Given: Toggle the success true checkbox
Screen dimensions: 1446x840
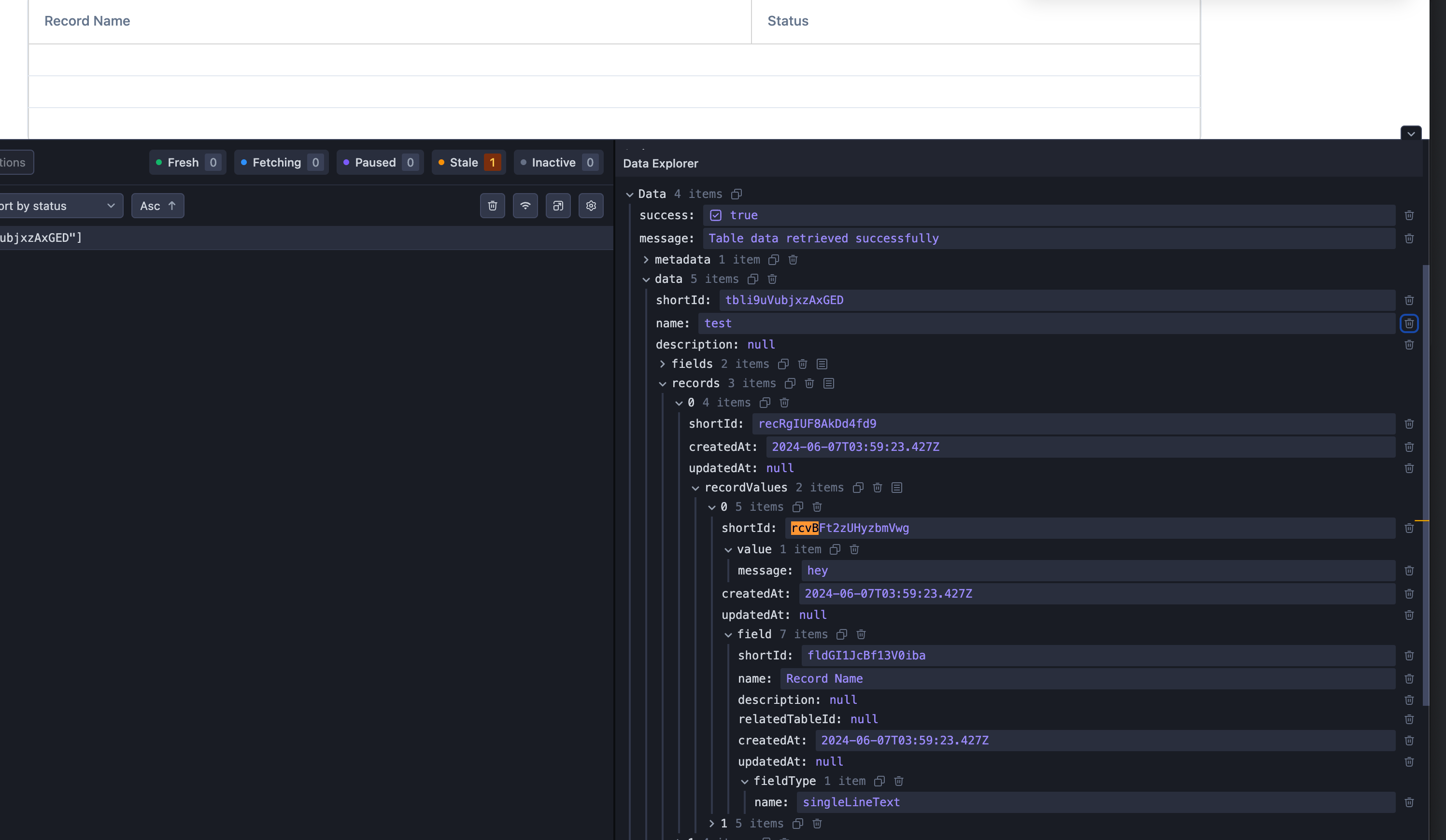Looking at the screenshot, I should click(716, 216).
